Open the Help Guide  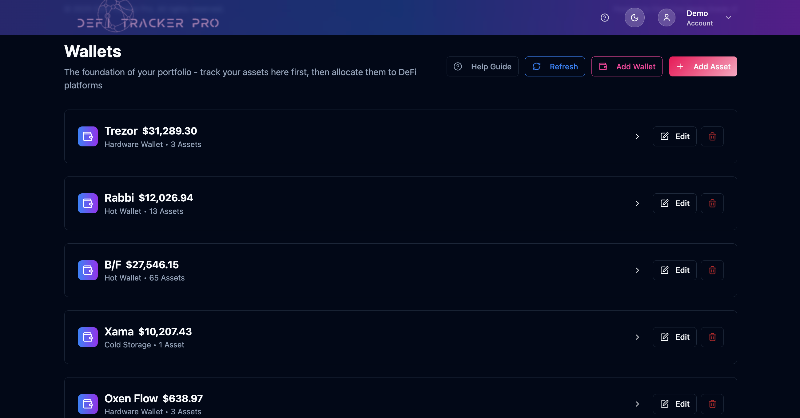[x=482, y=66]
